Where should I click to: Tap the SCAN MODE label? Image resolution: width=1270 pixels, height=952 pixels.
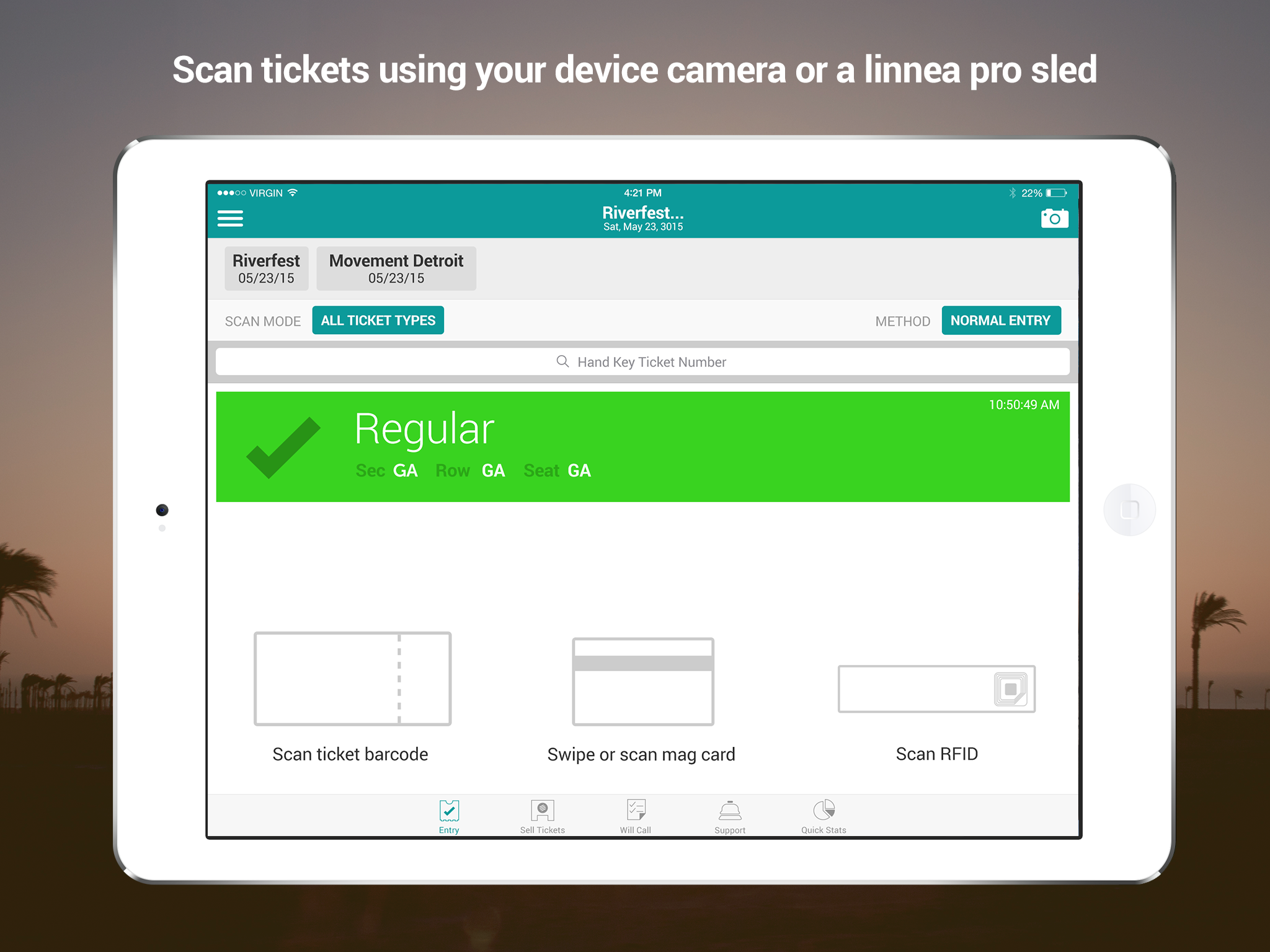[x=263, y=322]
